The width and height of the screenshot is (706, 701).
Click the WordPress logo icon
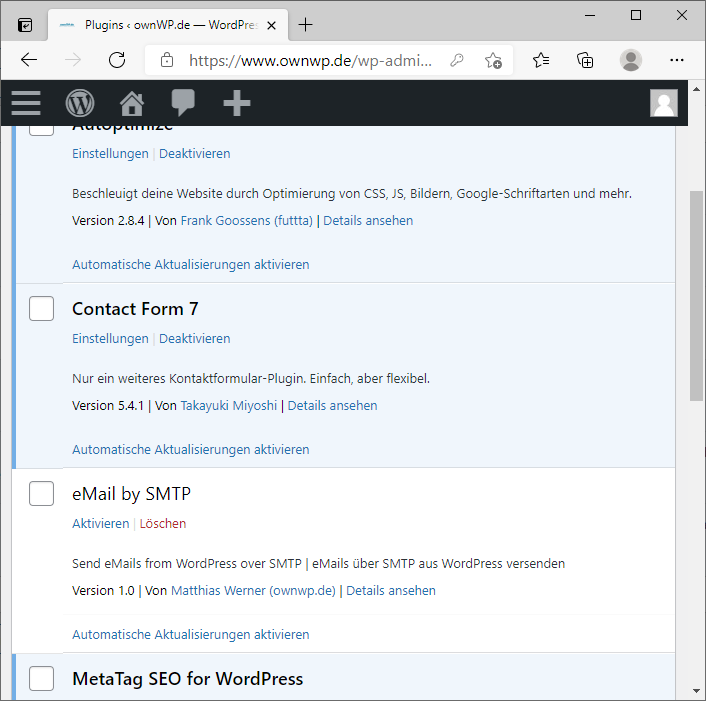[x=80, y=103]
